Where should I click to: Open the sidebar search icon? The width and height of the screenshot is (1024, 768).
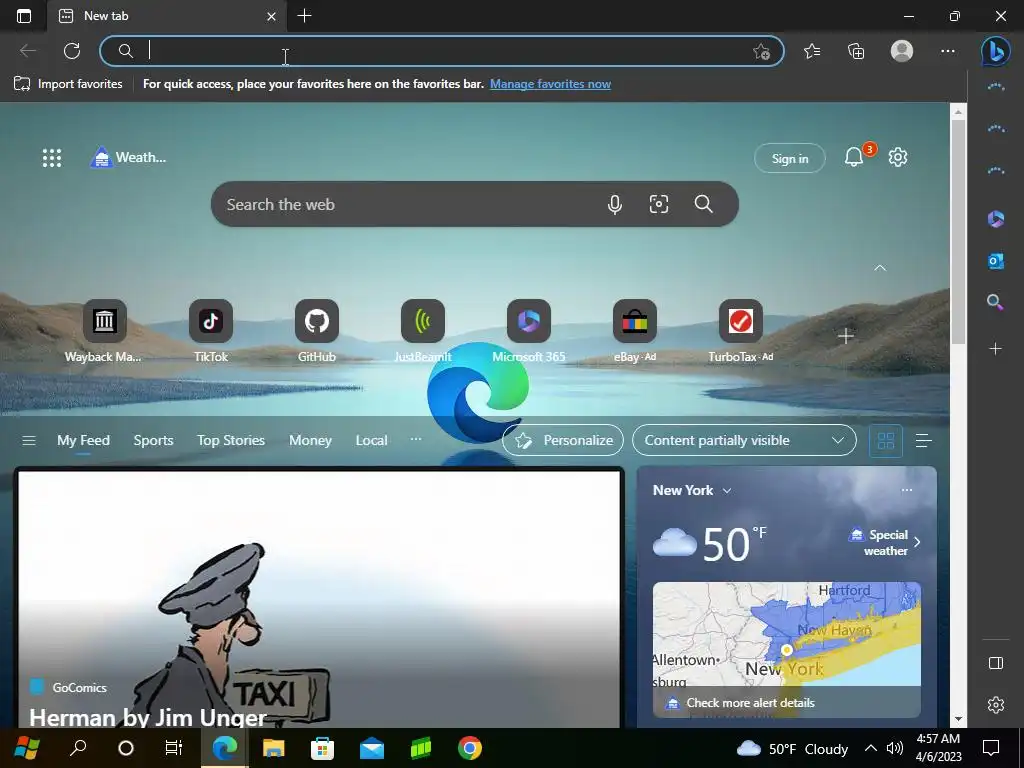[995, 302]
